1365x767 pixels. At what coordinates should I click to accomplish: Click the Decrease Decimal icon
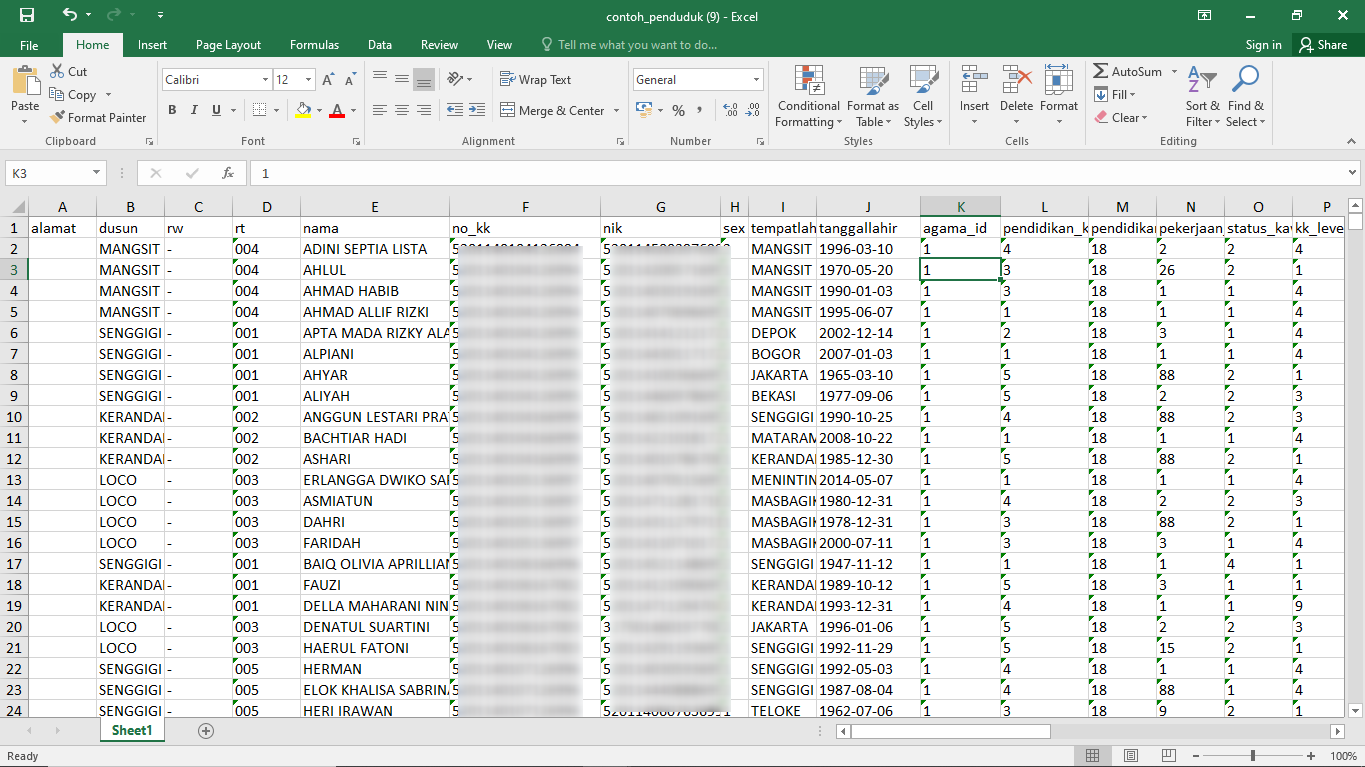pyautogui.click(x=753, y=111)
